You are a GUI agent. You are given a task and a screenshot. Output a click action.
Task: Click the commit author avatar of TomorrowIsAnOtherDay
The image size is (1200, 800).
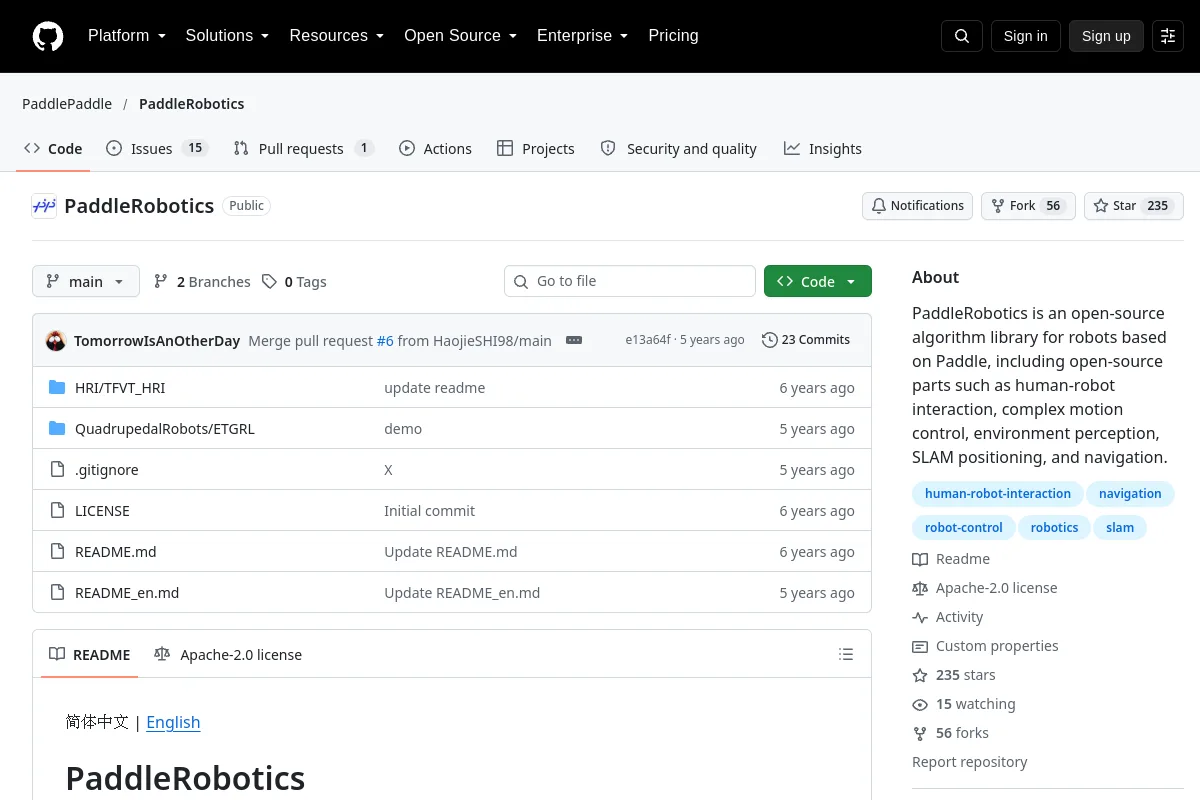[56, 340]
